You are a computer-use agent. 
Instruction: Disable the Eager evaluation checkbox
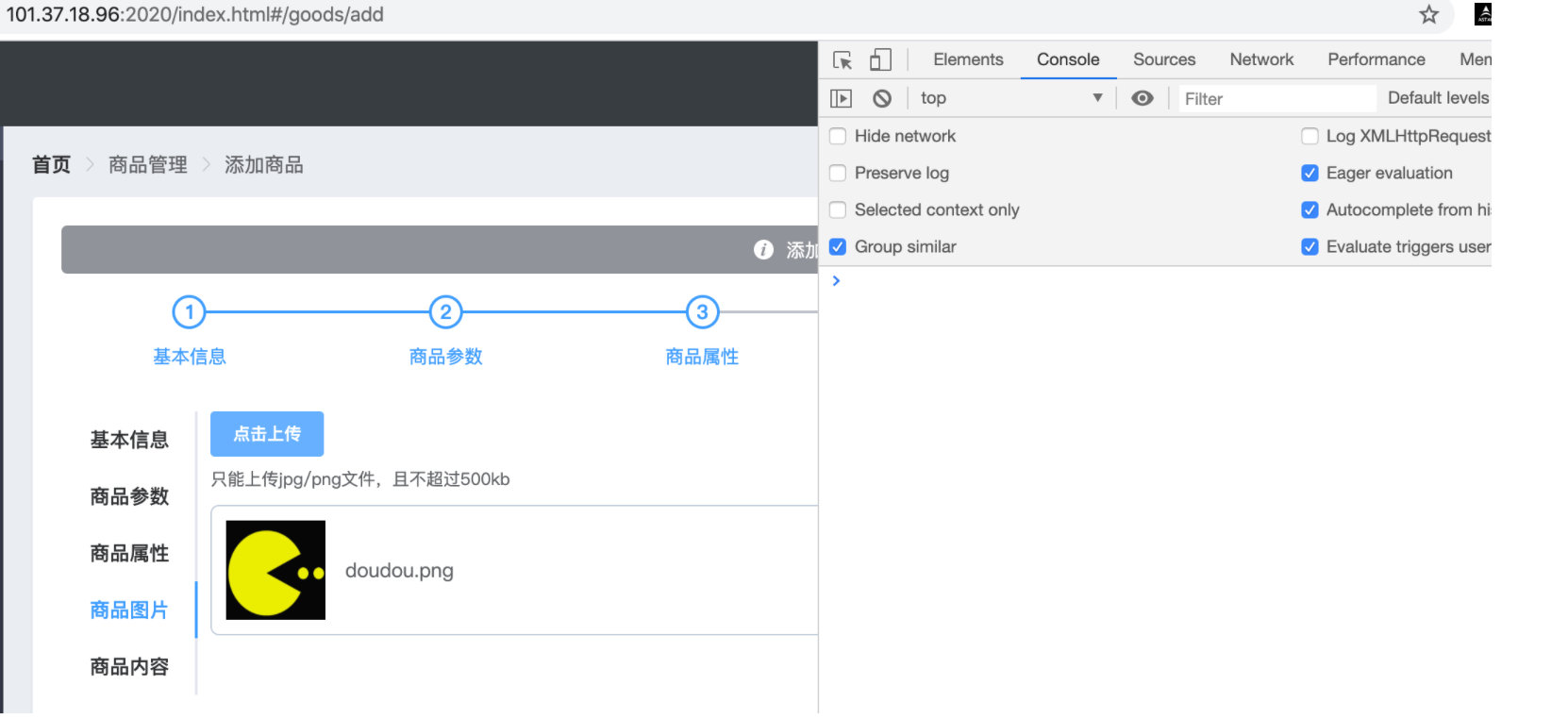pyautogui.click(x=1309, y=173)
